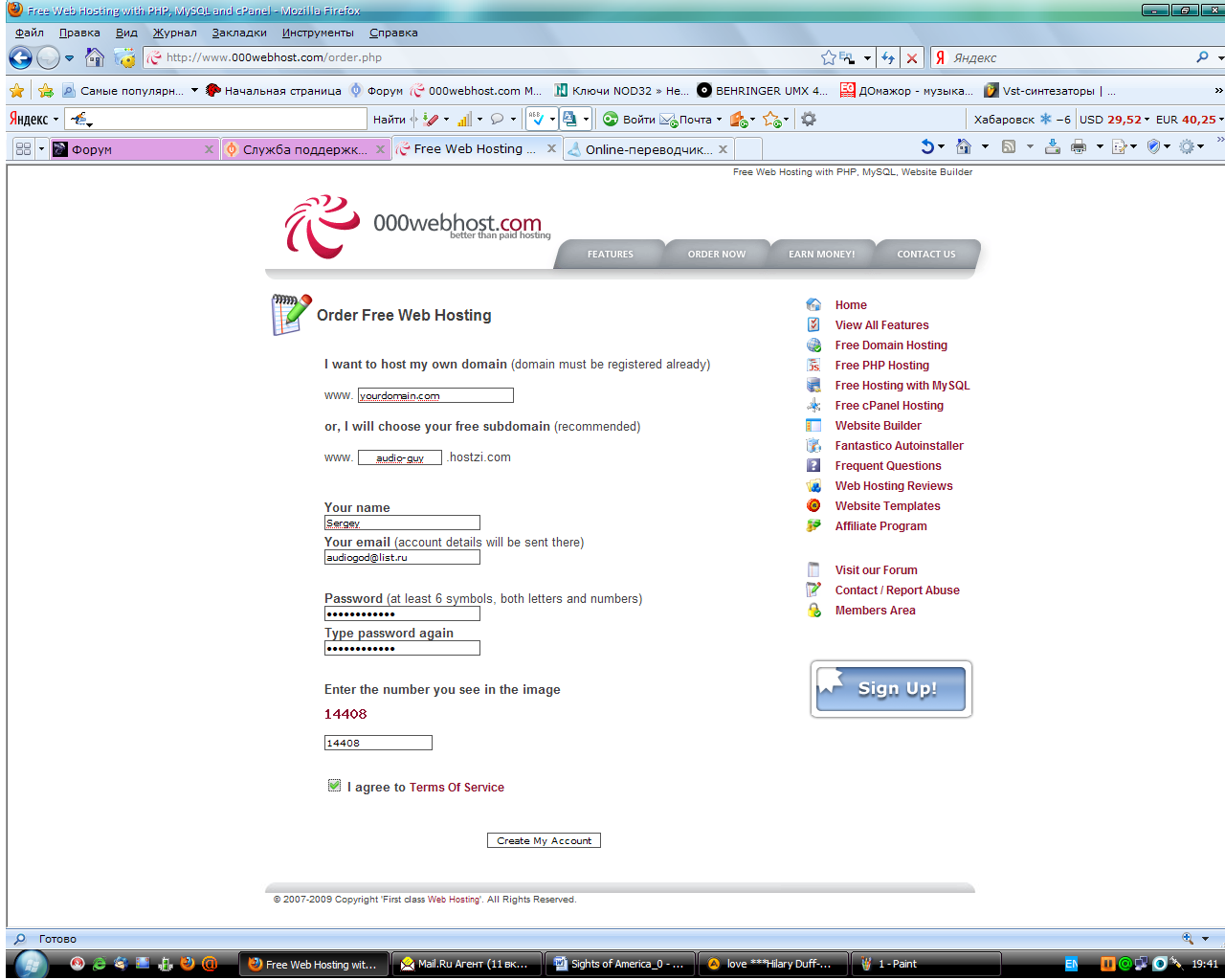Open the Free PHP Hosting link

pos(881,366)
